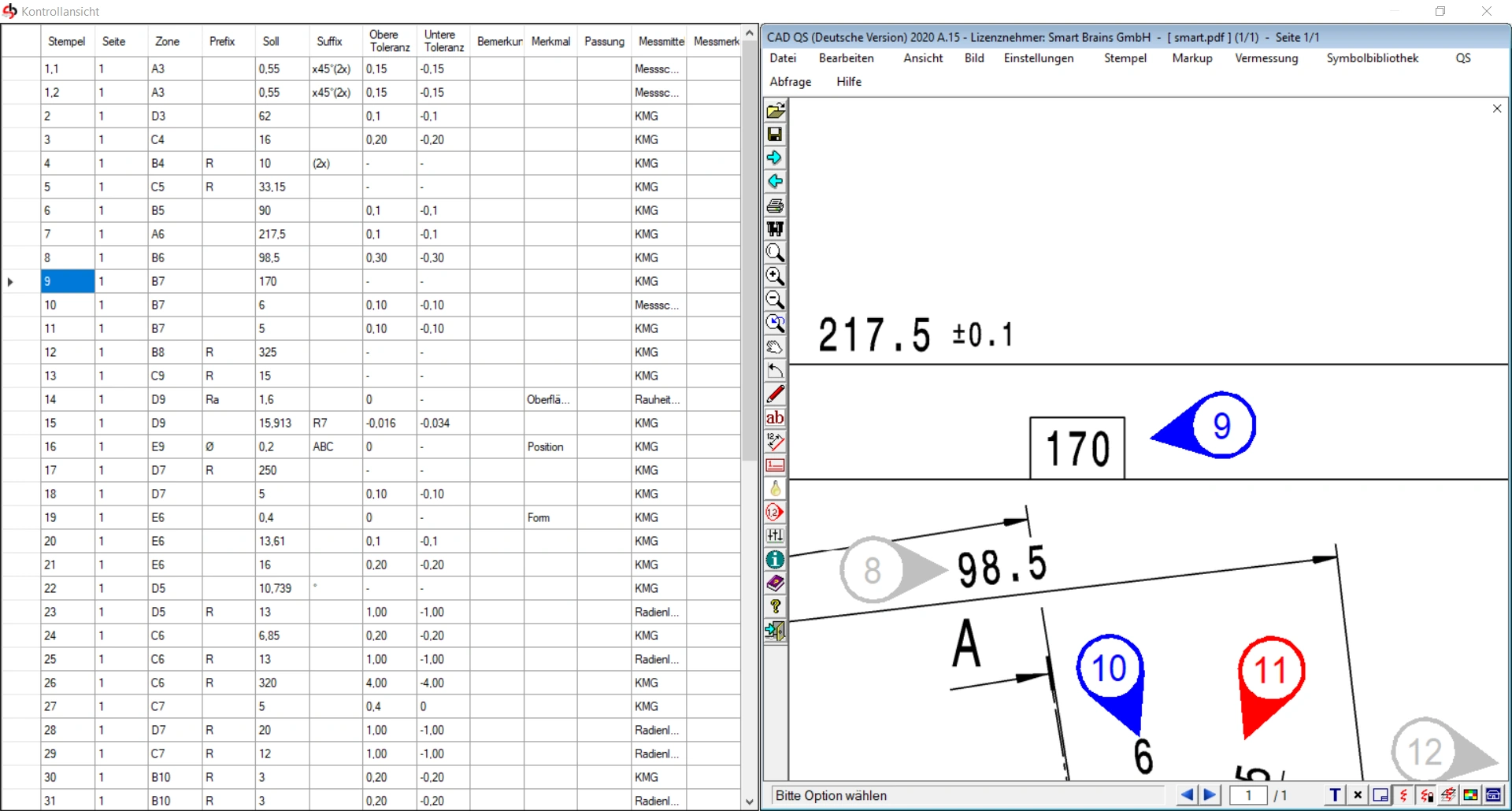Click the Oberflä... Merkmal cell in row 14
Screen dimensions: 1512x811
(550, 399)
